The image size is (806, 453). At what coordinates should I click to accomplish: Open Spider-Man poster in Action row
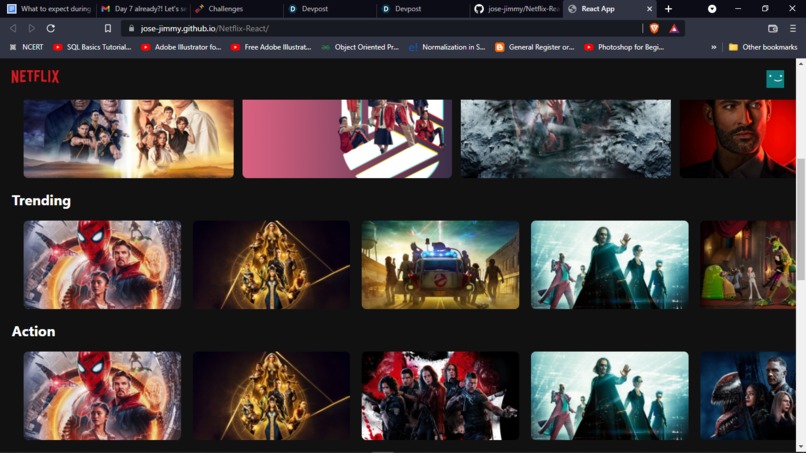coord(102,395)
